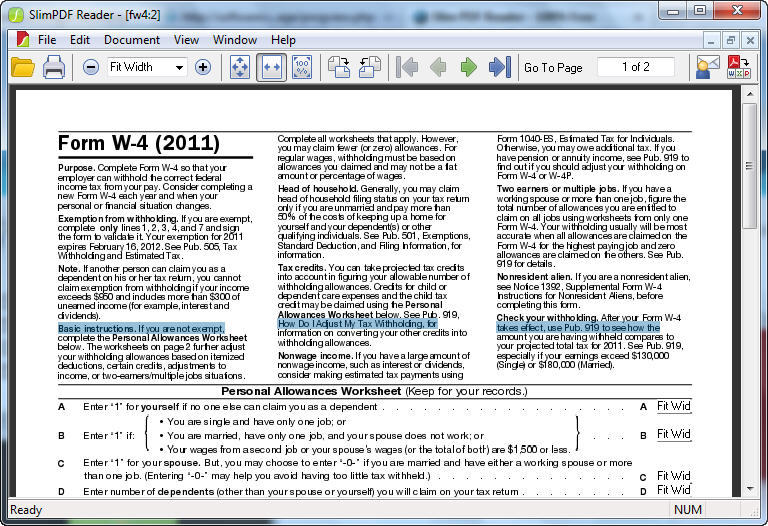This screenshot has width=768, height=526.
Task: Click the printer icon to print
Action: (x=54, y=67)
